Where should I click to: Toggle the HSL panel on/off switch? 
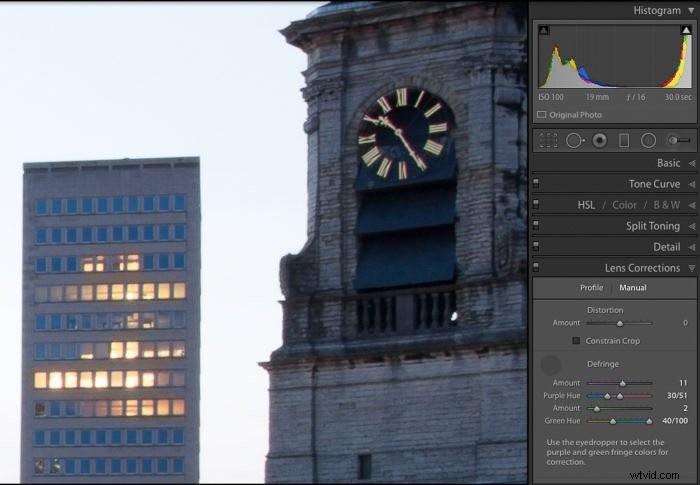(x=536, y=205)
